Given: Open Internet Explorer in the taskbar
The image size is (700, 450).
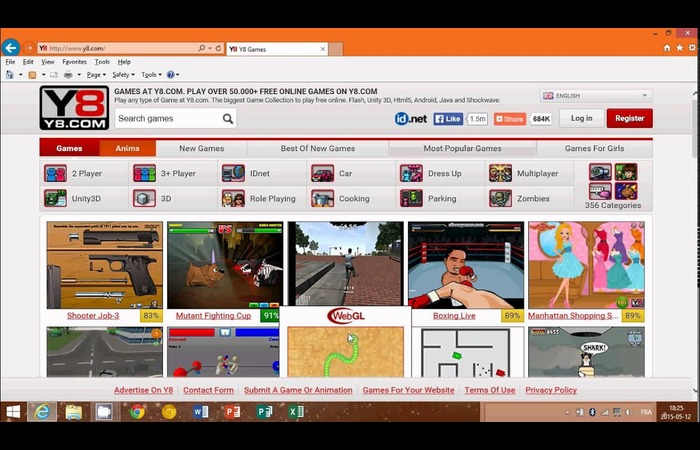Looking at the screenshot, I should (x=42, y=412).
